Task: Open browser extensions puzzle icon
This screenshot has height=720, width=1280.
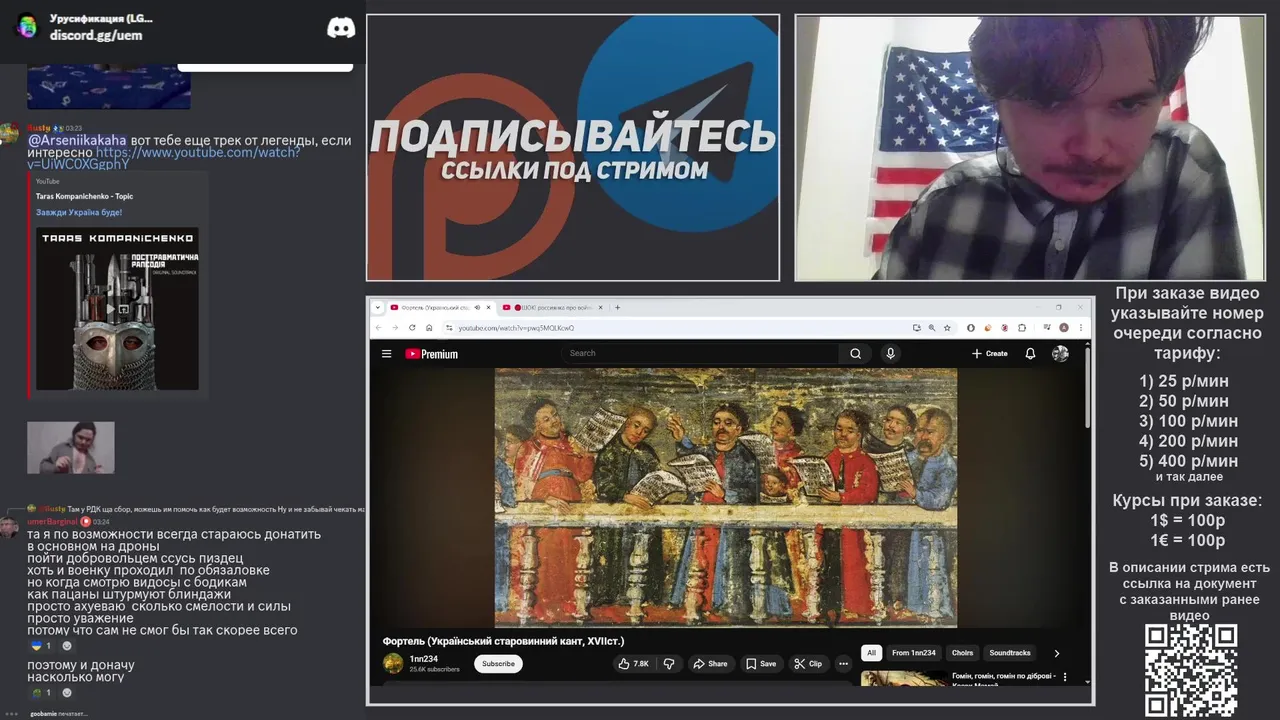Action: click(x=1022, y=327)
